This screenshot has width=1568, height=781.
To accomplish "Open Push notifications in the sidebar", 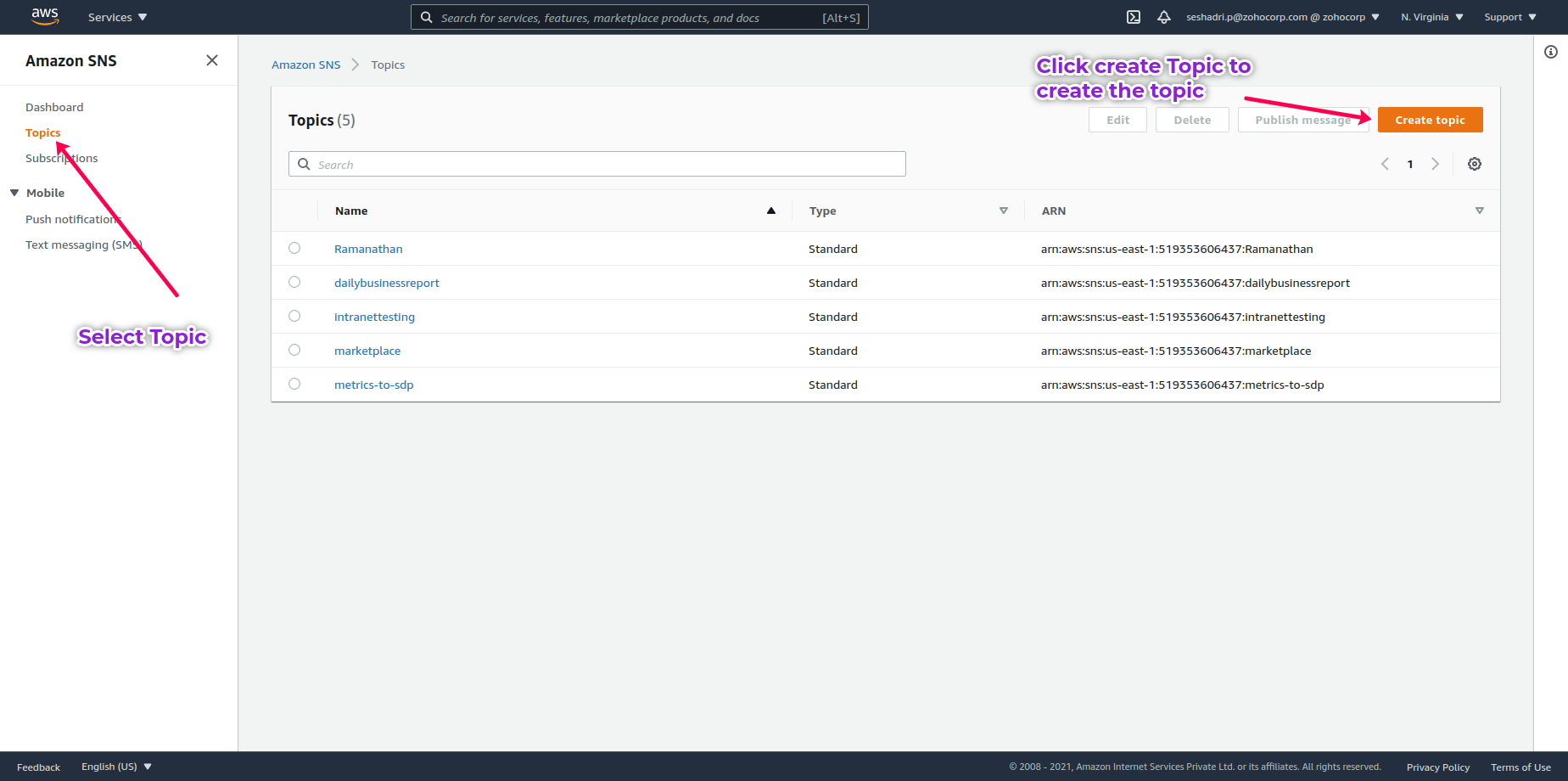I will pyautogui.click(x=74, y=219).
